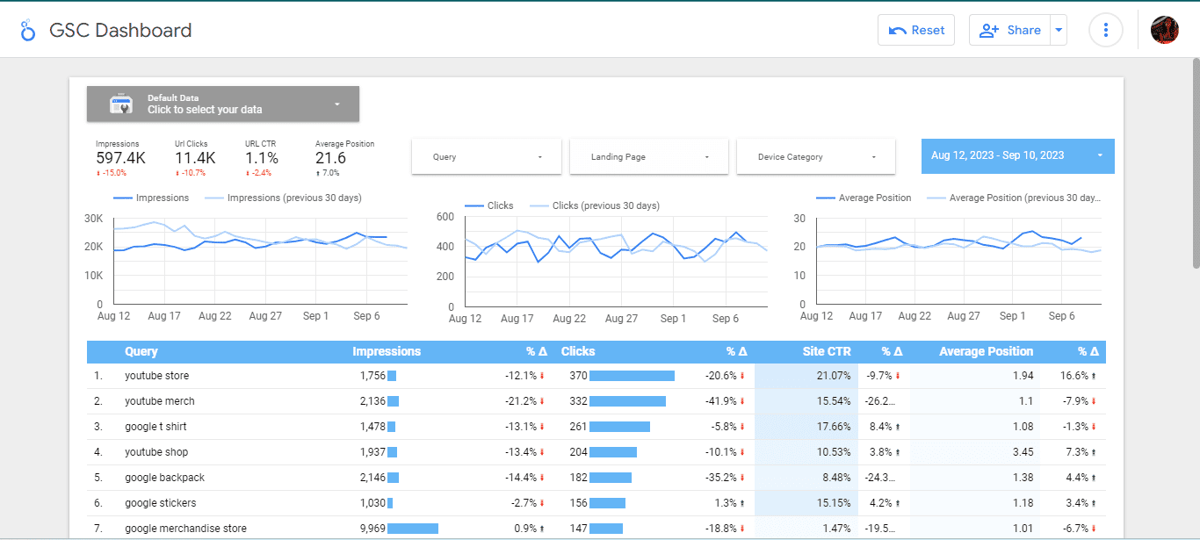Click the Average Position scorecard 21.6
Screen dimensions: 1200x540
pyautogui.click(x=344, y=158)
